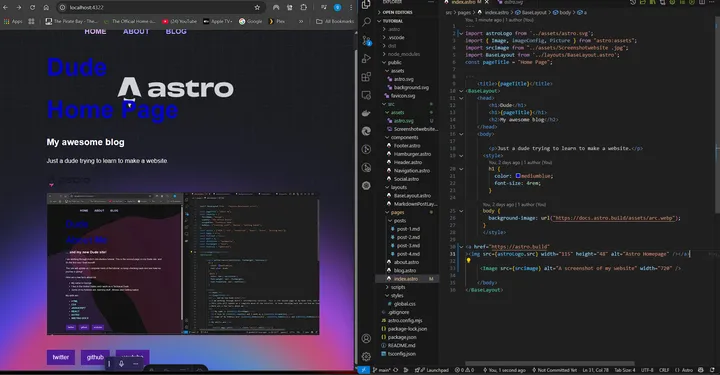This screenshot has width=720, height=375.
Task: Open the Search view in VS Code activity bar
Action: (x=366, y=22)
